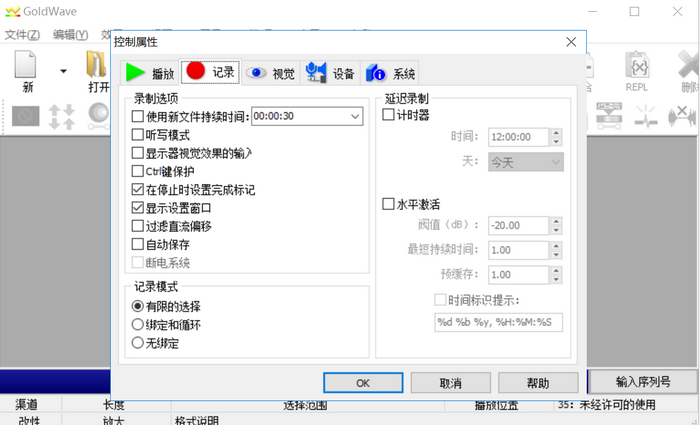The width and height of the screenshot is (700, 425).
Task: Click the 输入序列号 button
Action: [x=643, y=382]
